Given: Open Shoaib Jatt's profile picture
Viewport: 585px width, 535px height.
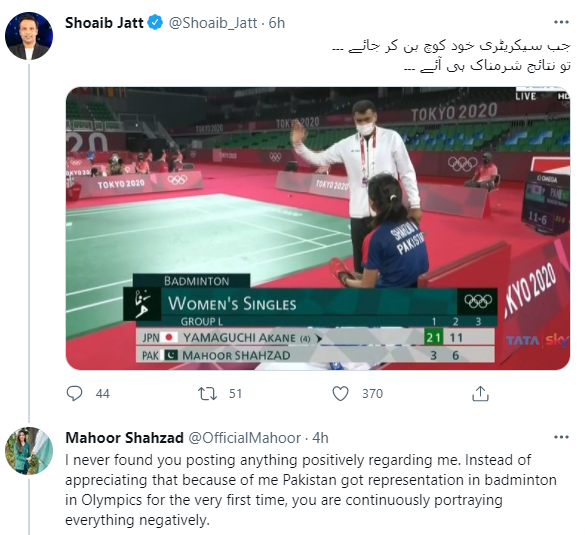Looking at the screenshot, I should 29,36.
